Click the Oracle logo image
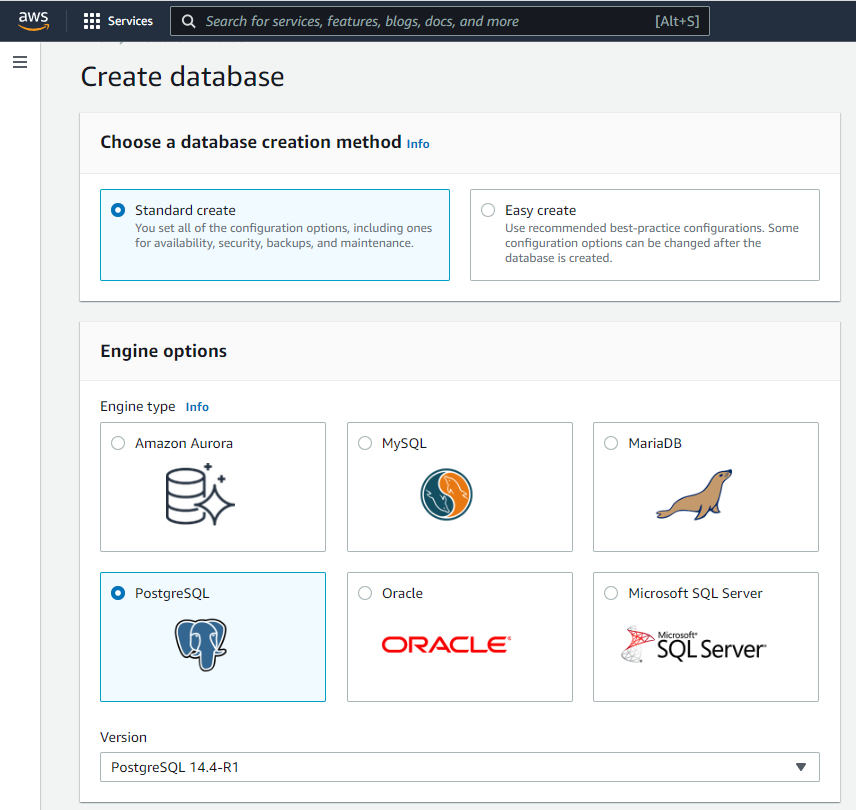 (x=446, y=645)
